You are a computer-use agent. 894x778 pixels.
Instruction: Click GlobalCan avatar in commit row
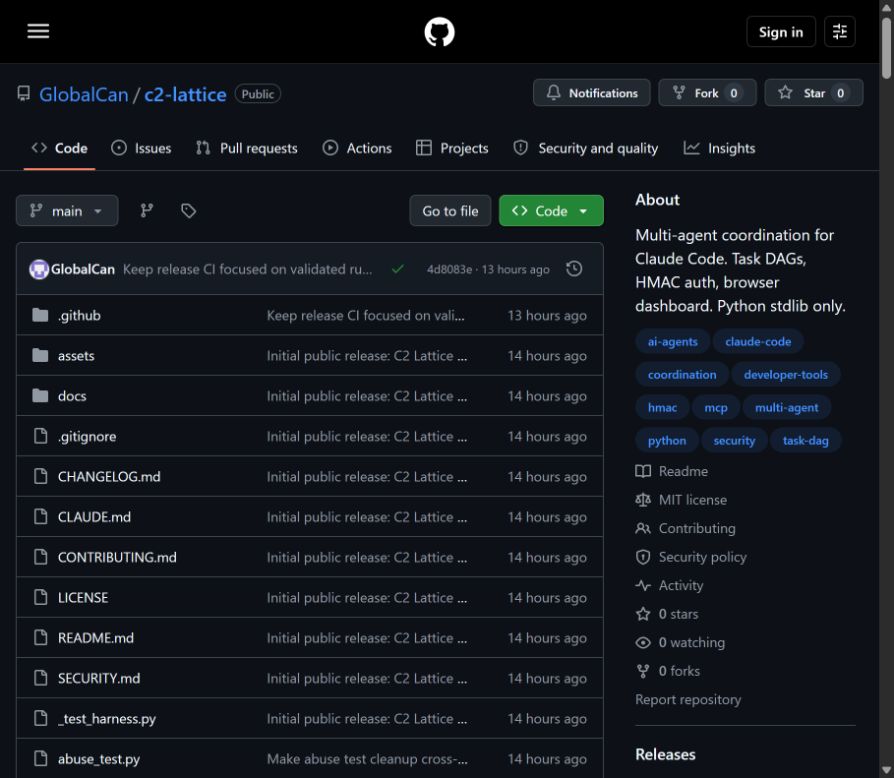(x=39, y=269)
